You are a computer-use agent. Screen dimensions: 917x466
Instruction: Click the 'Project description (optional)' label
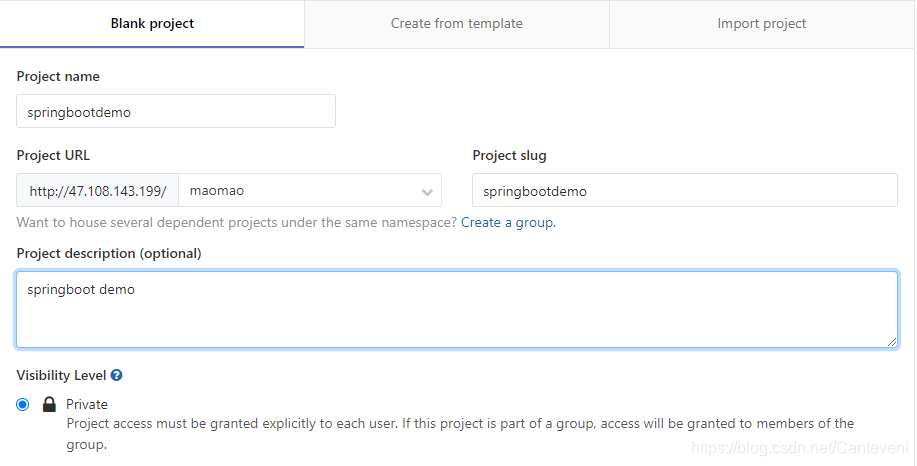point(109,253)
